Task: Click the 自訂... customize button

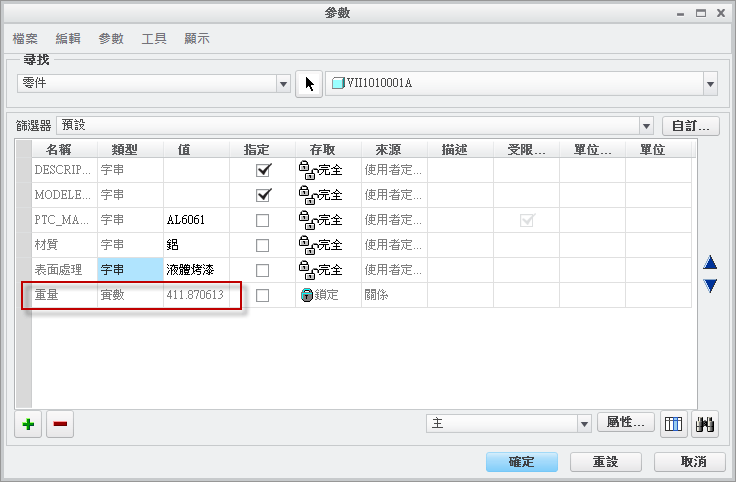Action: pos(691,126)
